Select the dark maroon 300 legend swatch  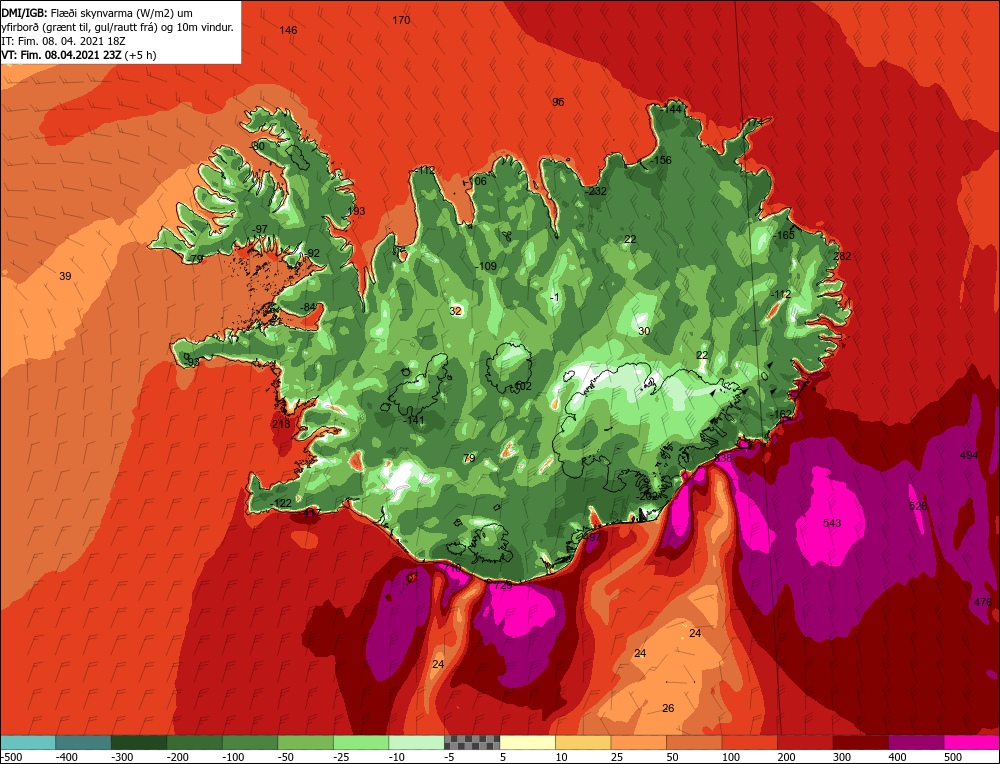860,742
